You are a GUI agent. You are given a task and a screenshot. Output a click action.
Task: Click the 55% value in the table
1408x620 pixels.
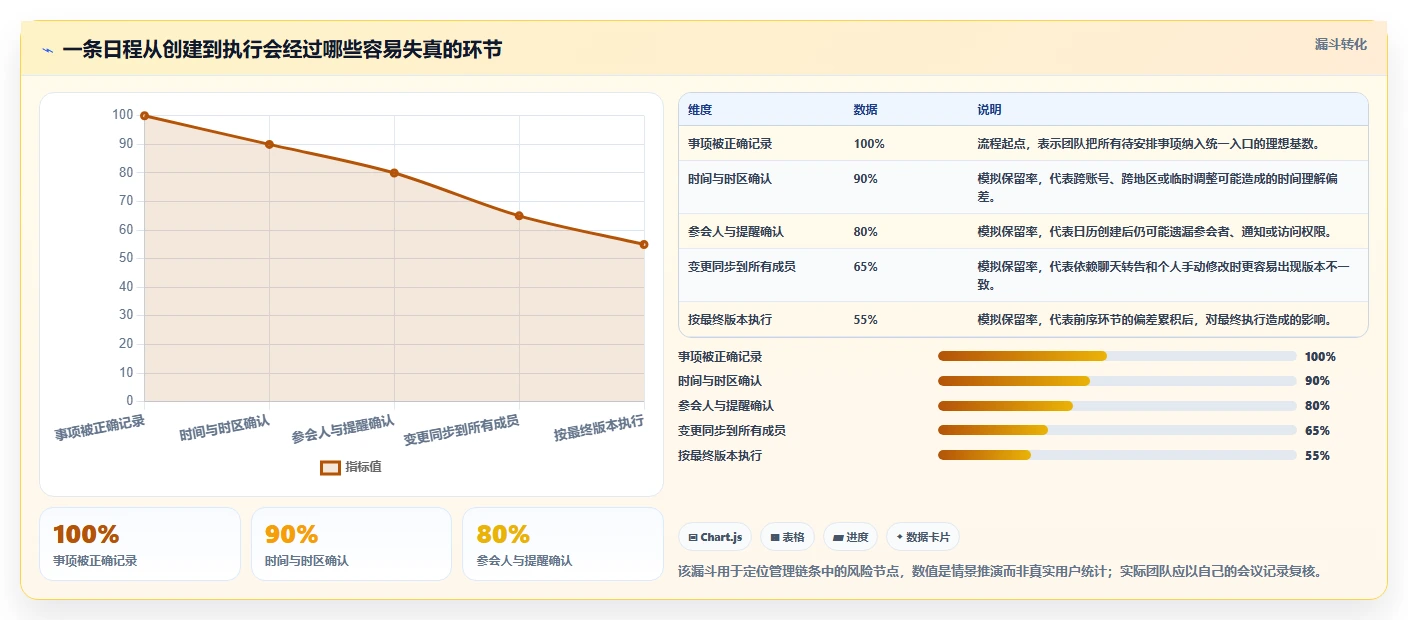pos(866,320)
